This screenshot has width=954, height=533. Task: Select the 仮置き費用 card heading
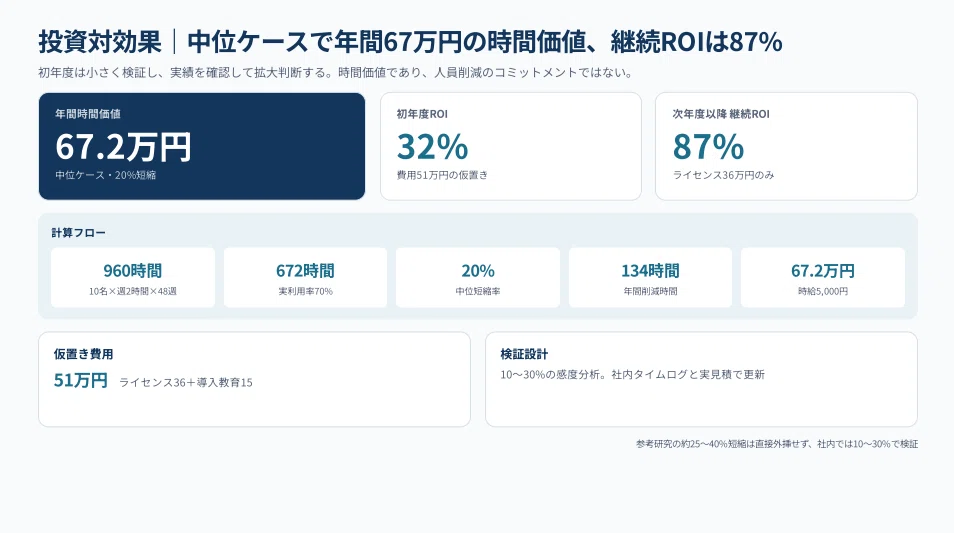[83, 354]
